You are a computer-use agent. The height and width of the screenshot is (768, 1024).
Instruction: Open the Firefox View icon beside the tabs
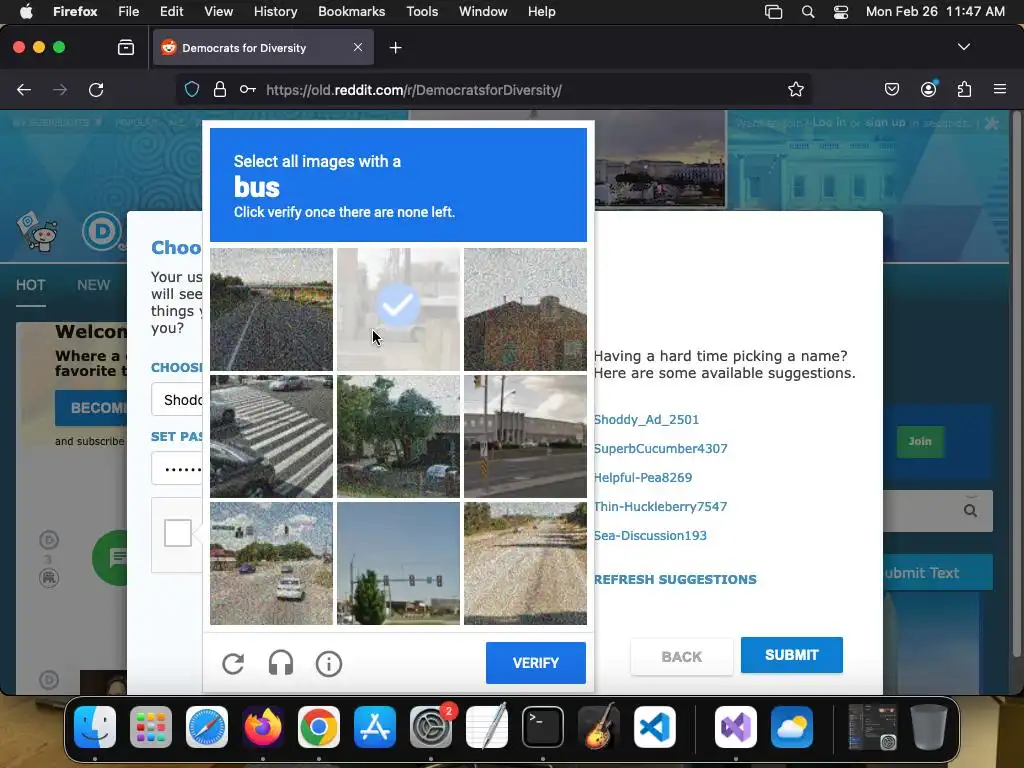[126, 47]
